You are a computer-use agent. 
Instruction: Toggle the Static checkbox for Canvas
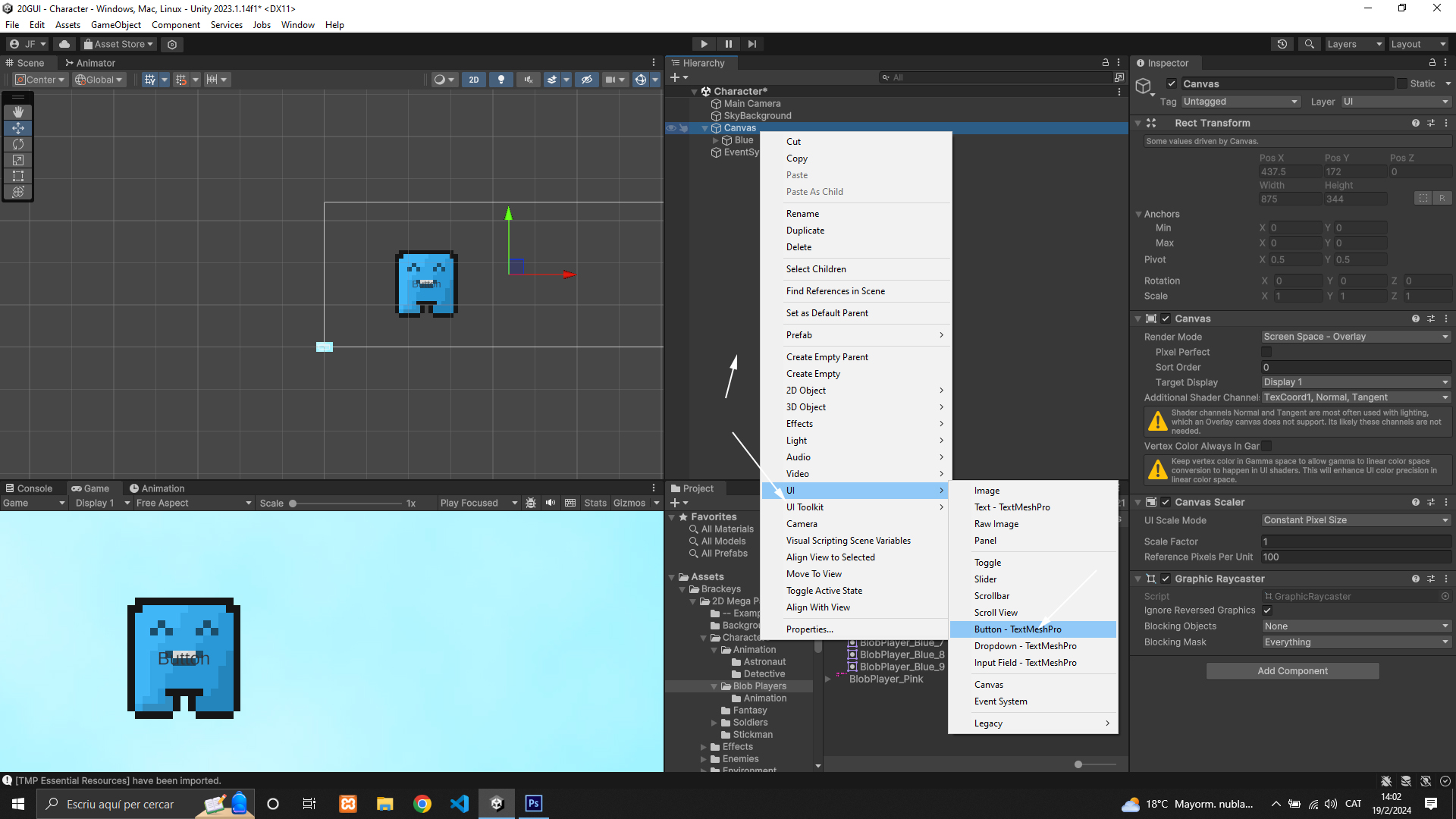(1402, 84)
